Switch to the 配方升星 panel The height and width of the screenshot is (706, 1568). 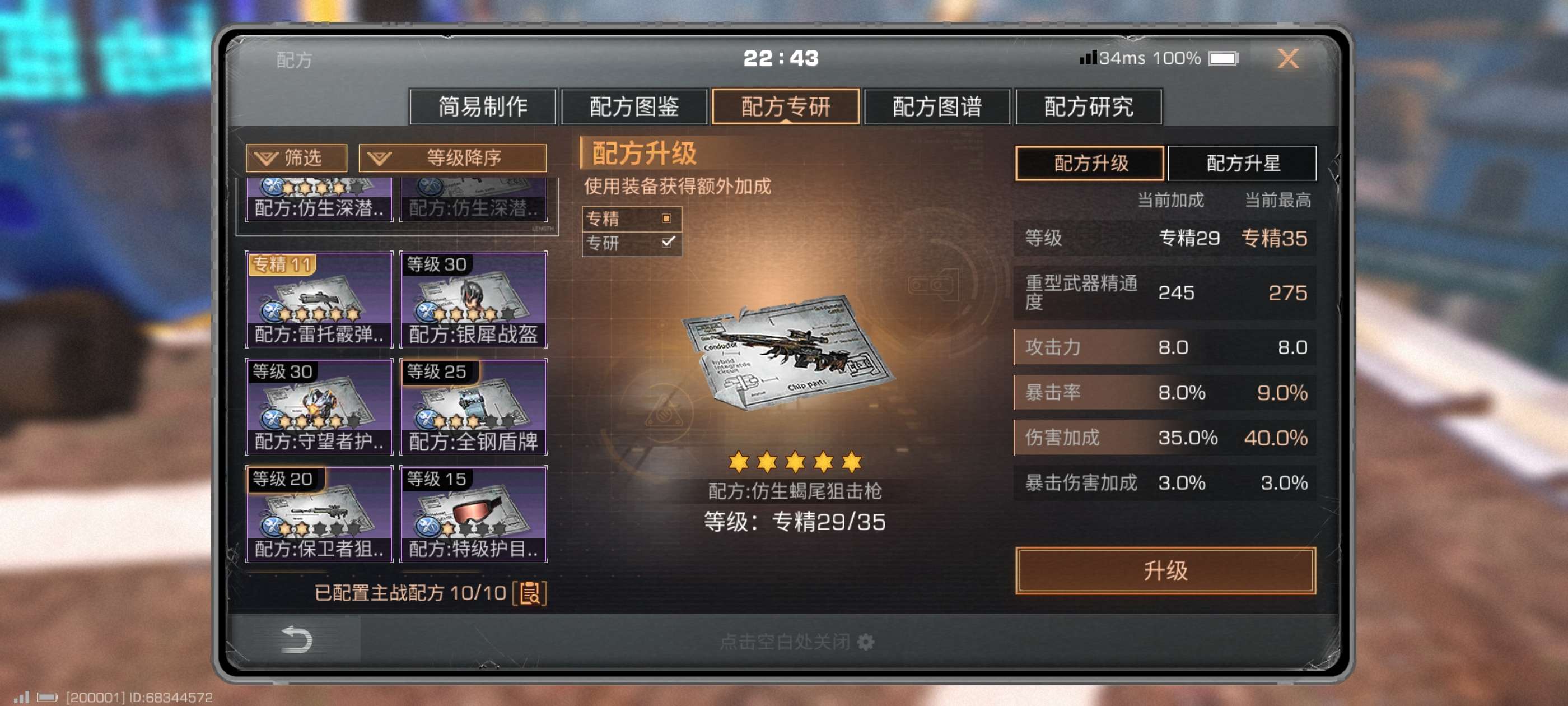click(1242, 162)
